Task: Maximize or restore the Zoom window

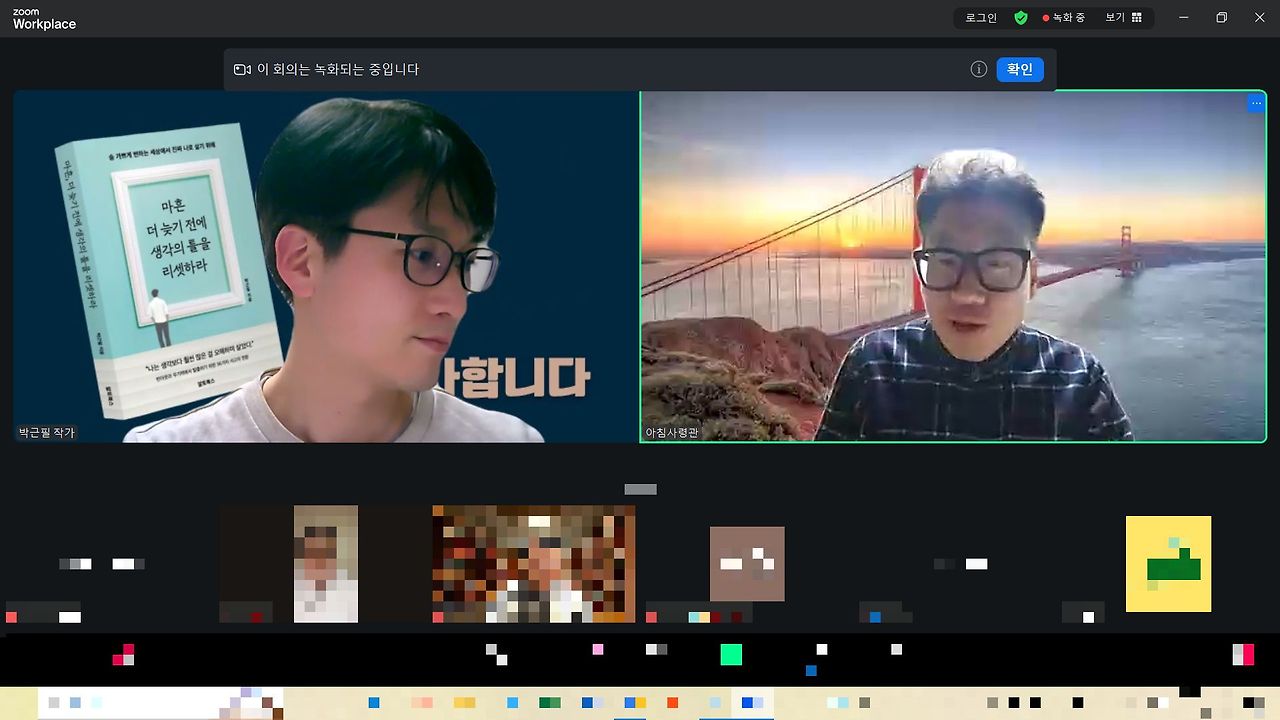Action: pyautogui.click(x=1221, y=18)
